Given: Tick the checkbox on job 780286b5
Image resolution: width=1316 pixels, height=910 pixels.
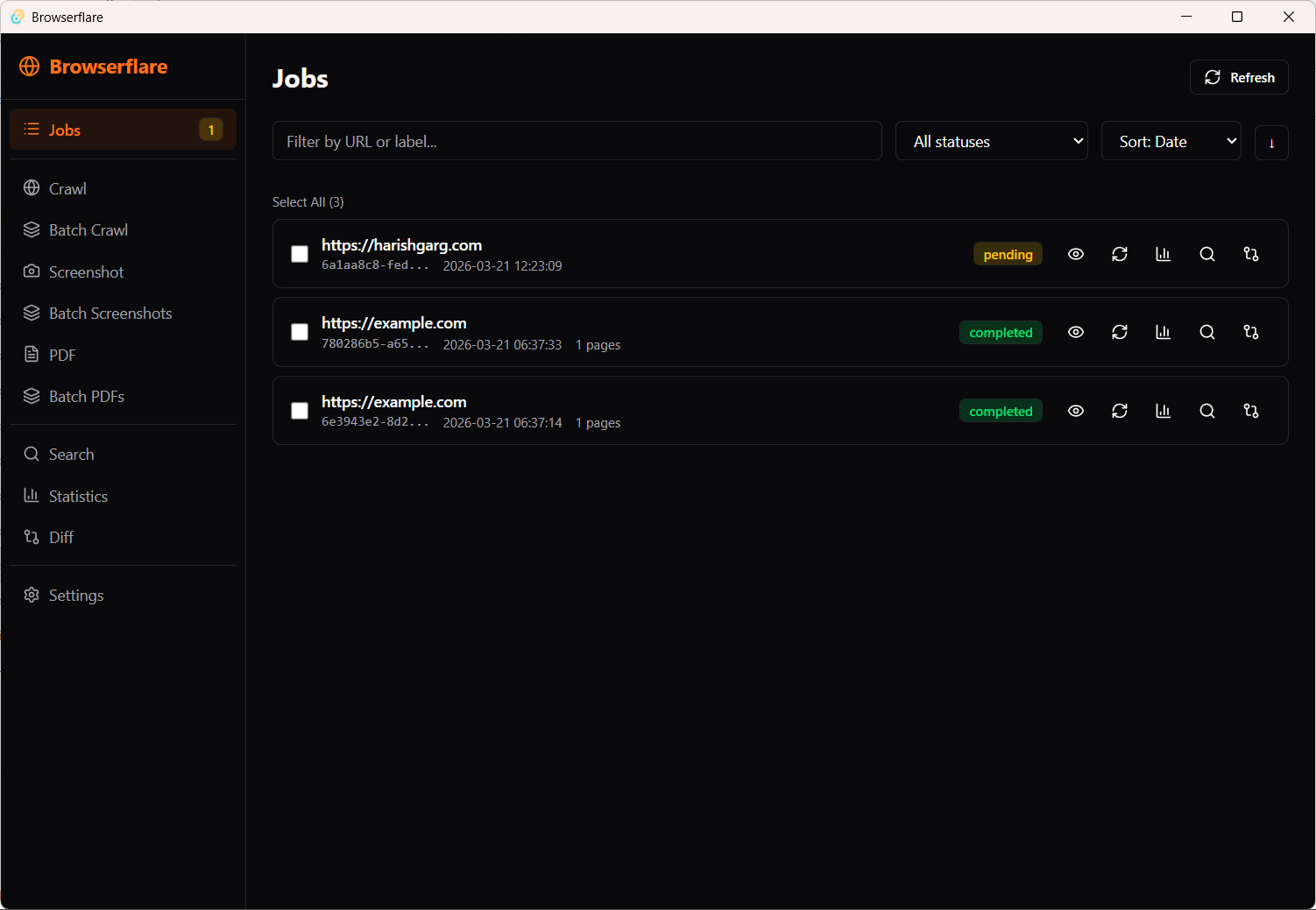Looking at the screenshot, I should (x=300, y=332).
